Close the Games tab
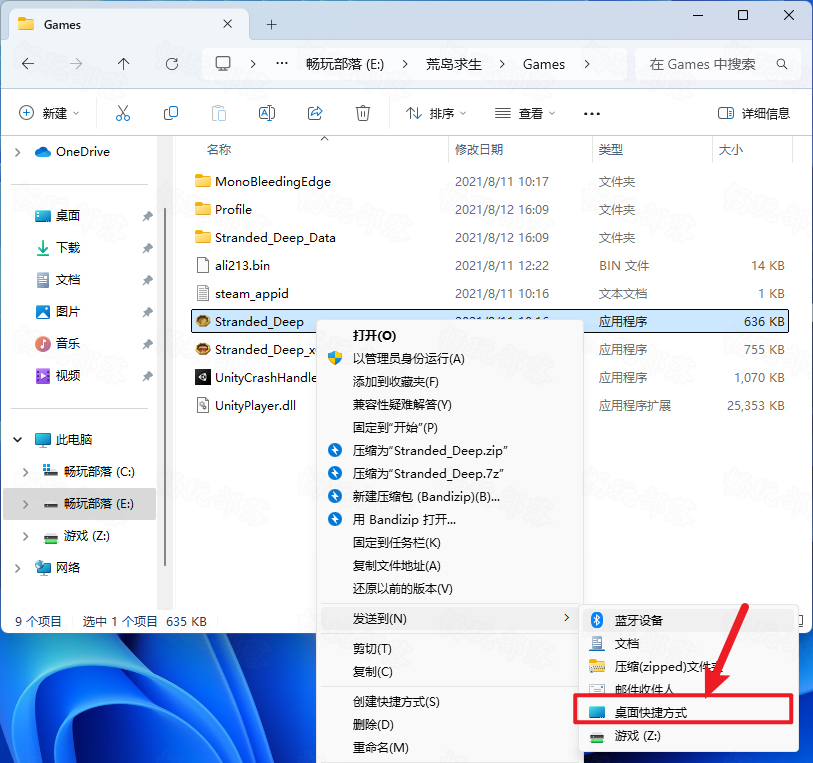 pyautogui.click(x=228, y=24)
